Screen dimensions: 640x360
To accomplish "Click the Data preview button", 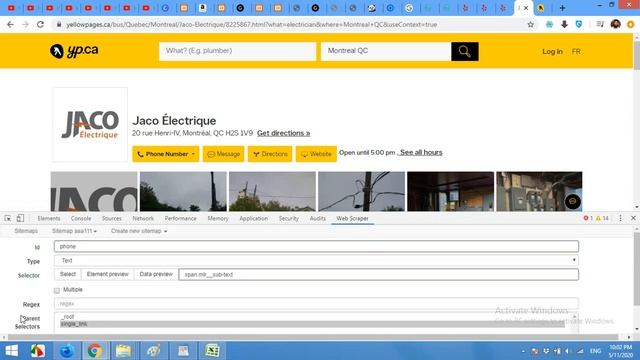I will pyautogui.click(x=156, y=274).
